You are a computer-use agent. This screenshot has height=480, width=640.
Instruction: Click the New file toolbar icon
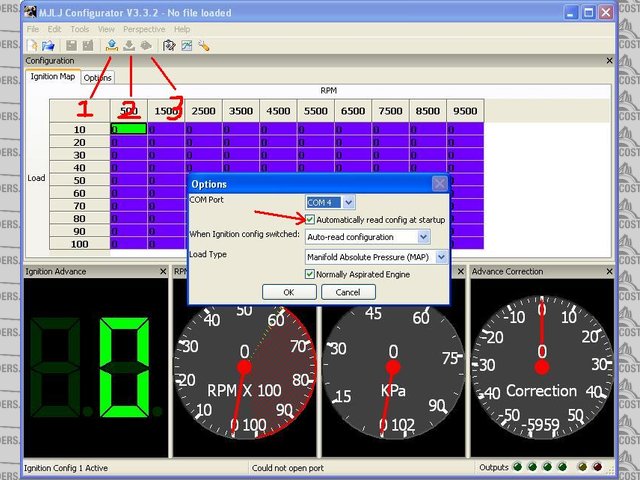[32, 45]
